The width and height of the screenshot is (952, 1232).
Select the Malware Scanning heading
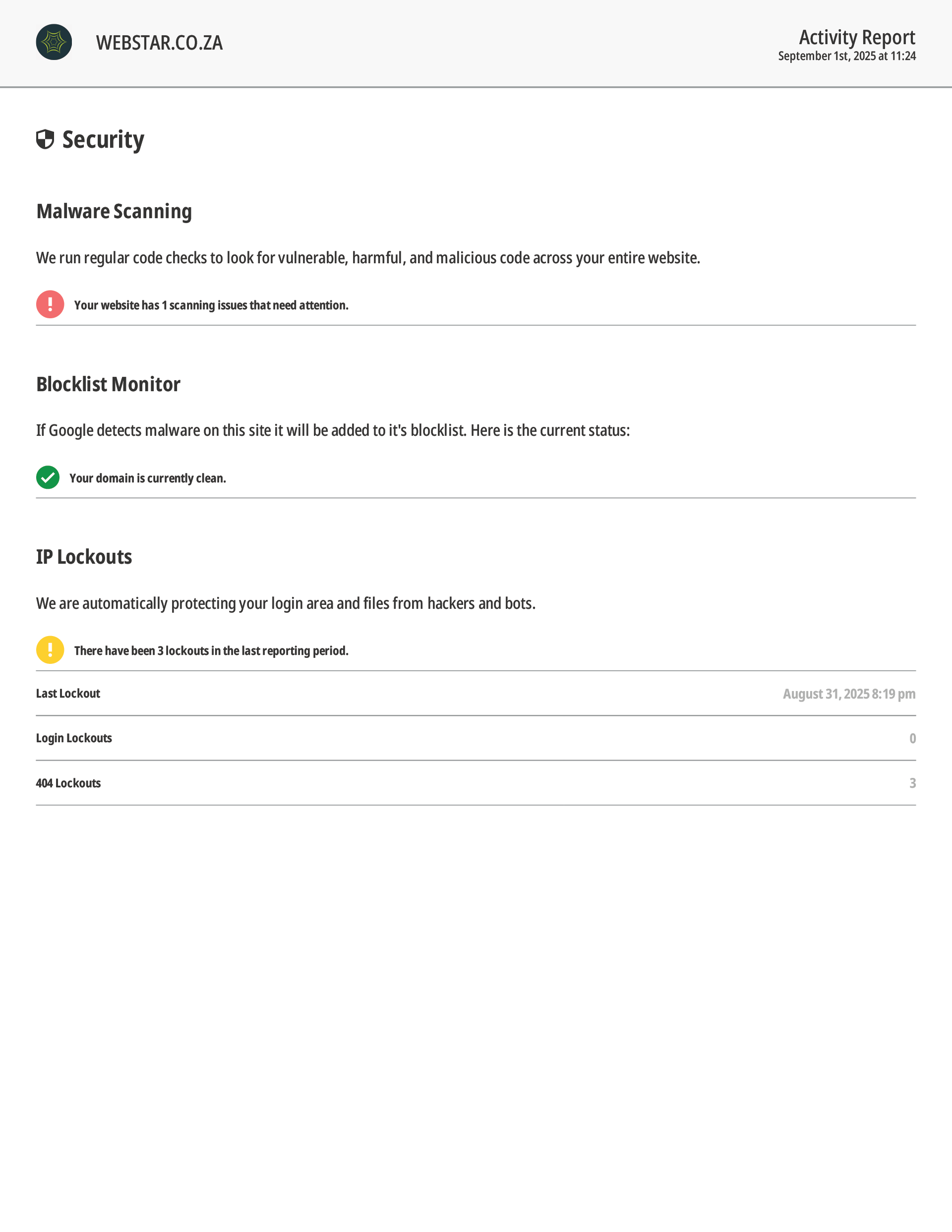[x=114, y=212]
